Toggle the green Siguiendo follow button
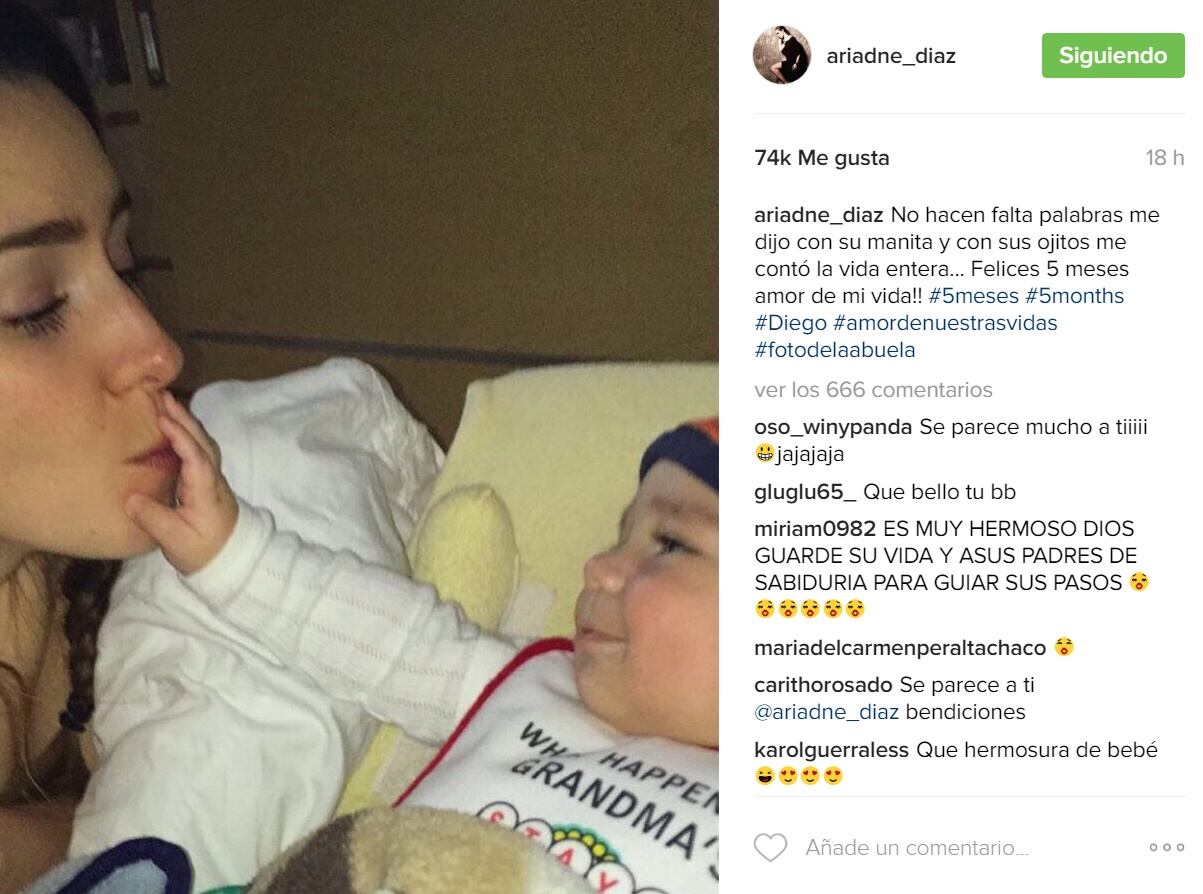This screenshot has height=894, width=1203. click(1113, 56)
